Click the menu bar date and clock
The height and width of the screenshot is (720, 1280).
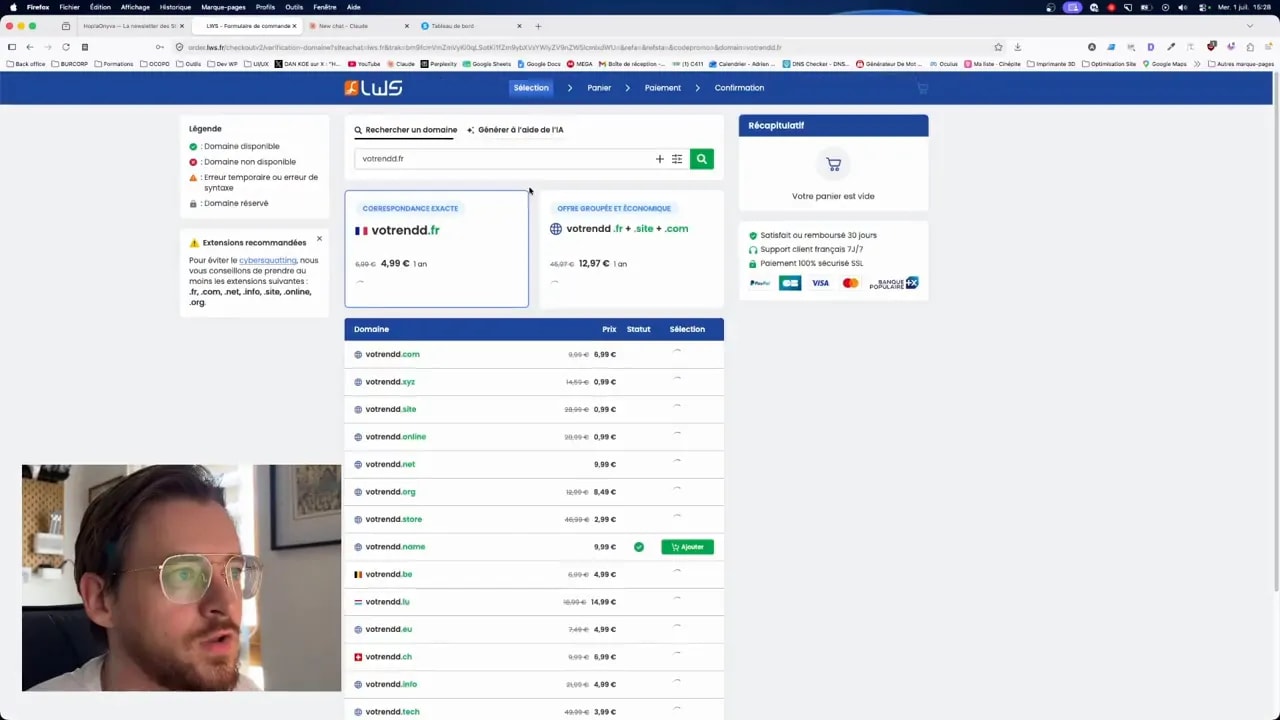point(1244,7)
